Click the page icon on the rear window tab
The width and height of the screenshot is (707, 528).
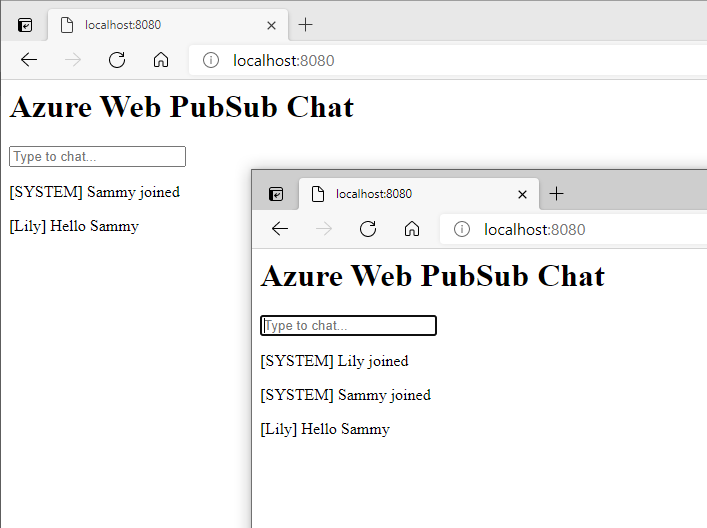[67, 25]
